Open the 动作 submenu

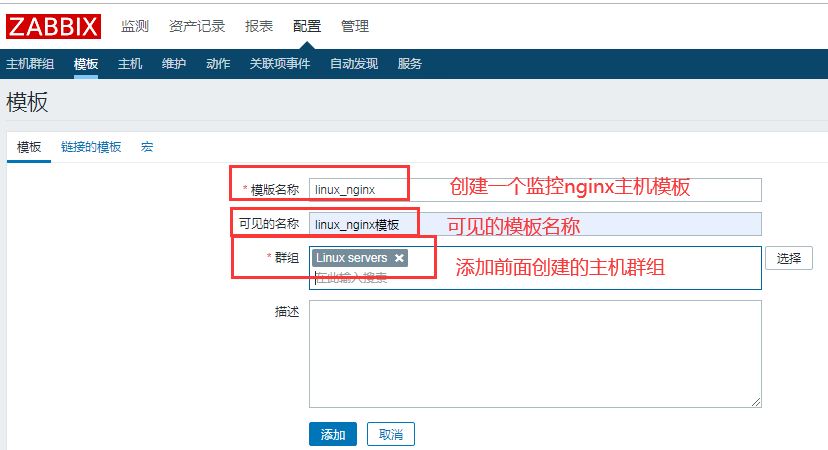(x=218, y=64)
